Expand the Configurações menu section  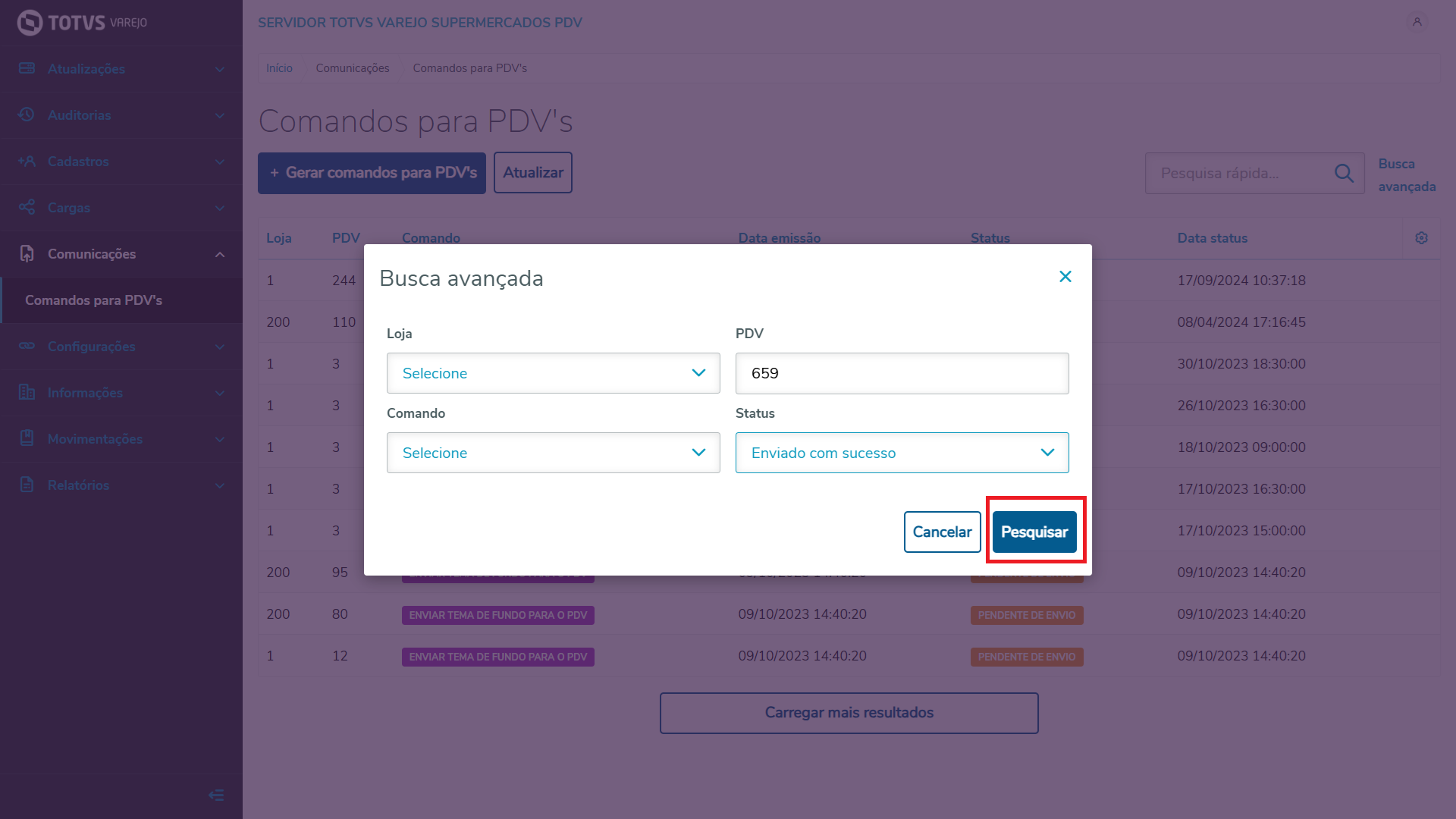121,347
